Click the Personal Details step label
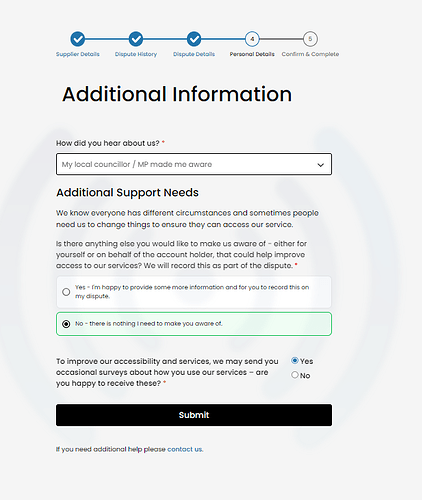The height and width of the screenshot is (500, 422). 252,54
